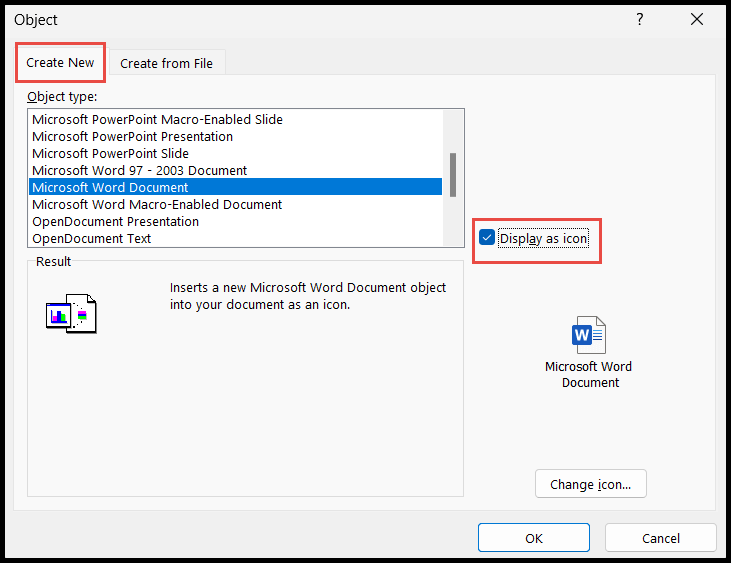Uncheck the Display as icon checkbox

pyautogui.click(x=487, y=238)
